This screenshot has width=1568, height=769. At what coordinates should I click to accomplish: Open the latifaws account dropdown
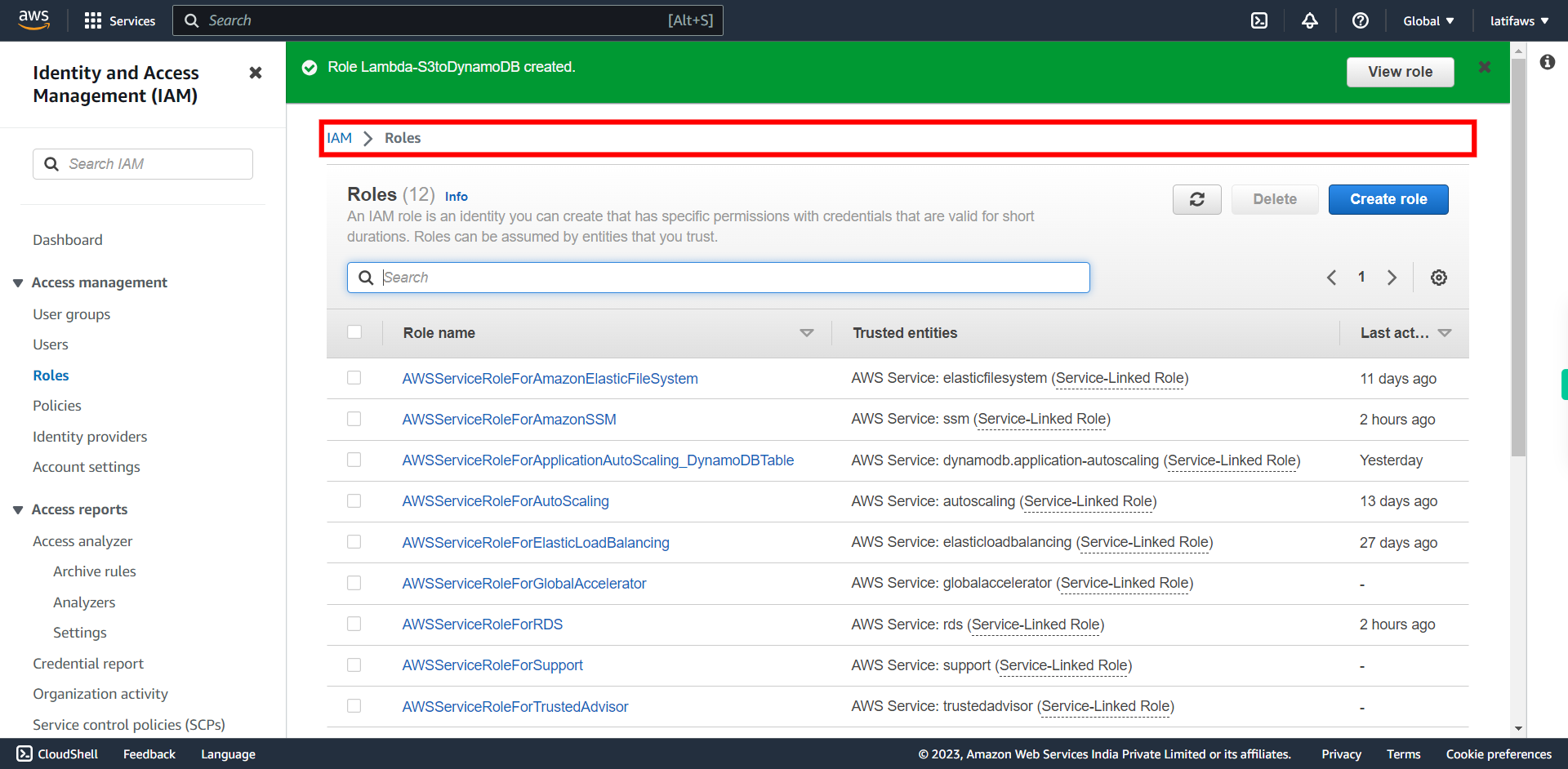(x=1519, y=20)
